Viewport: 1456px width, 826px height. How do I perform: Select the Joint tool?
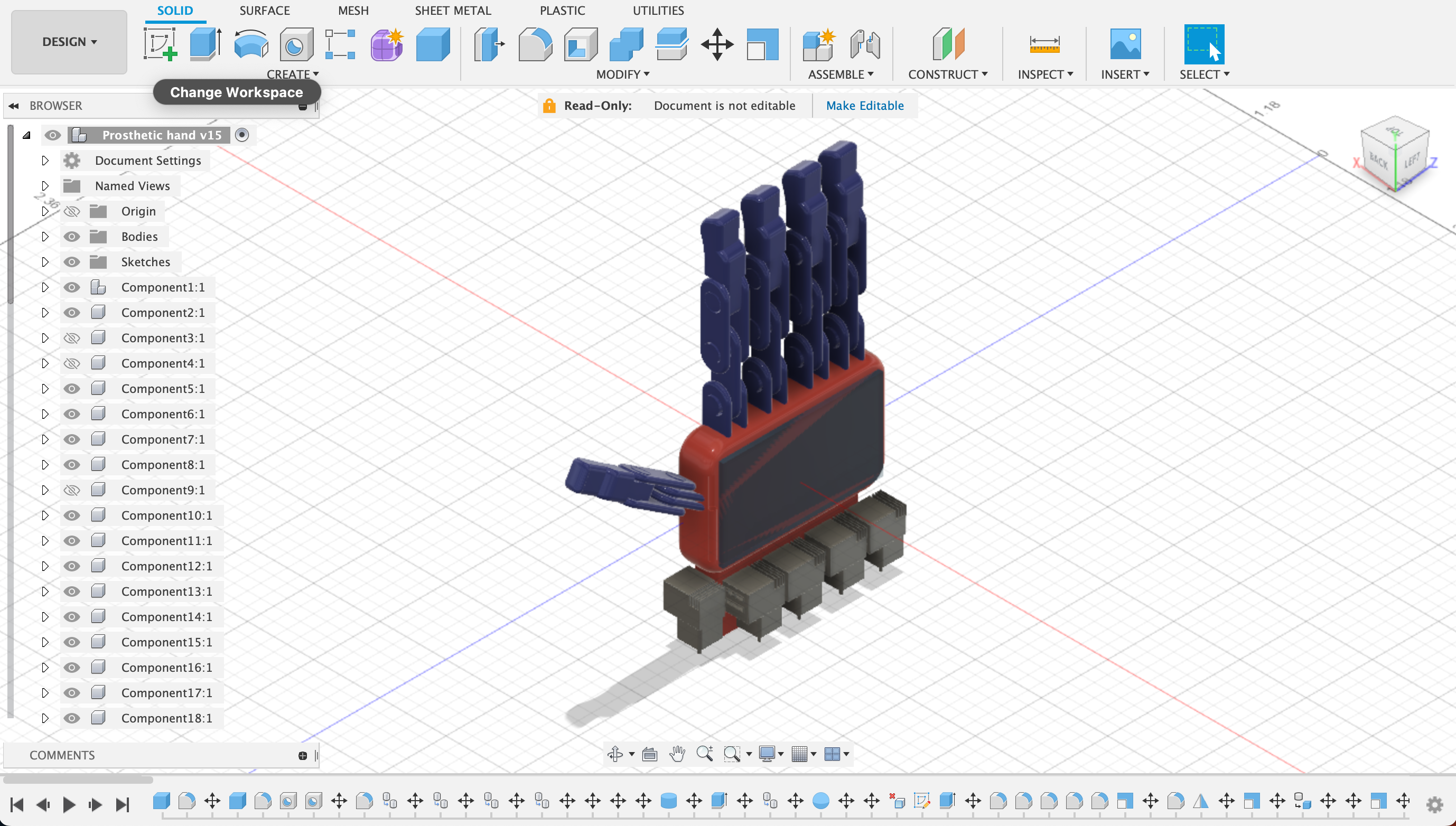pos(865,44)
